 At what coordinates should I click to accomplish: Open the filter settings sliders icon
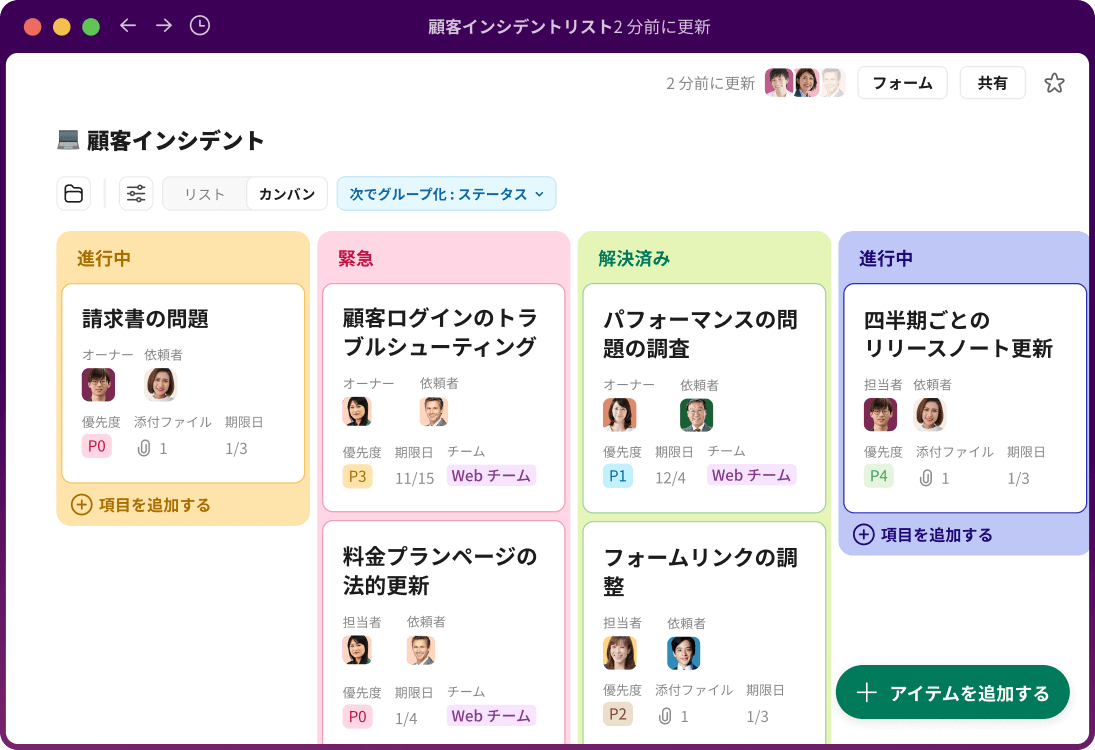[136, 193]
